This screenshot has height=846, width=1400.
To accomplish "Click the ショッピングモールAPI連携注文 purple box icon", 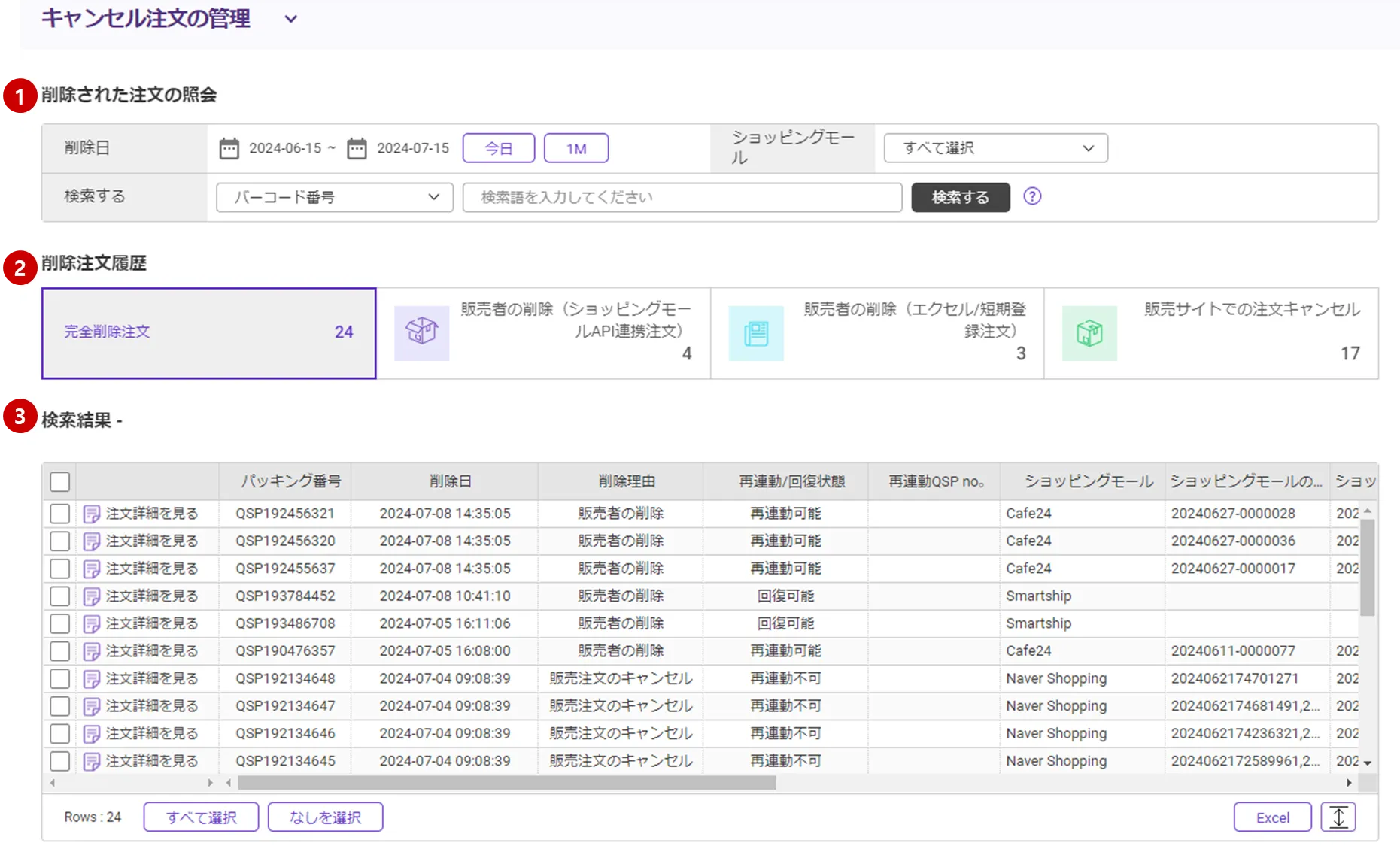I will (x=421, y=333).
